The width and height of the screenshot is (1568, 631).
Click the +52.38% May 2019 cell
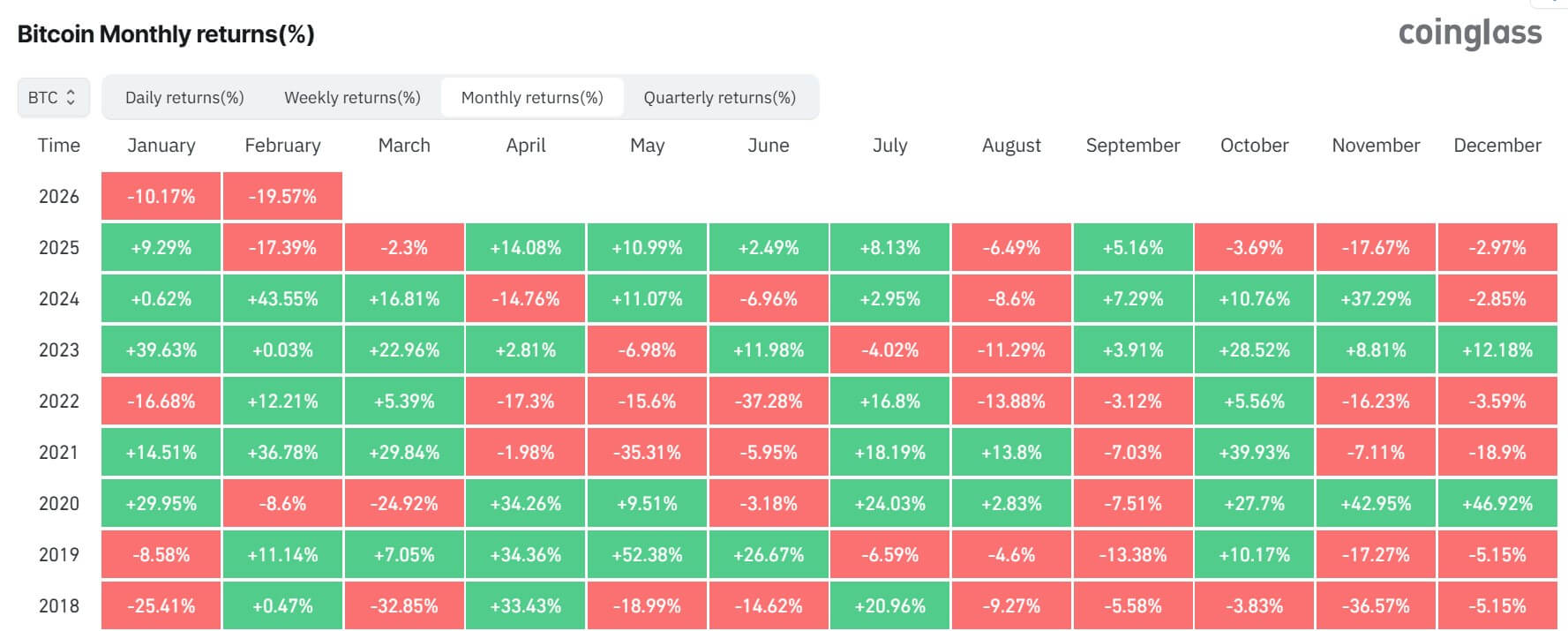[647, 554]
